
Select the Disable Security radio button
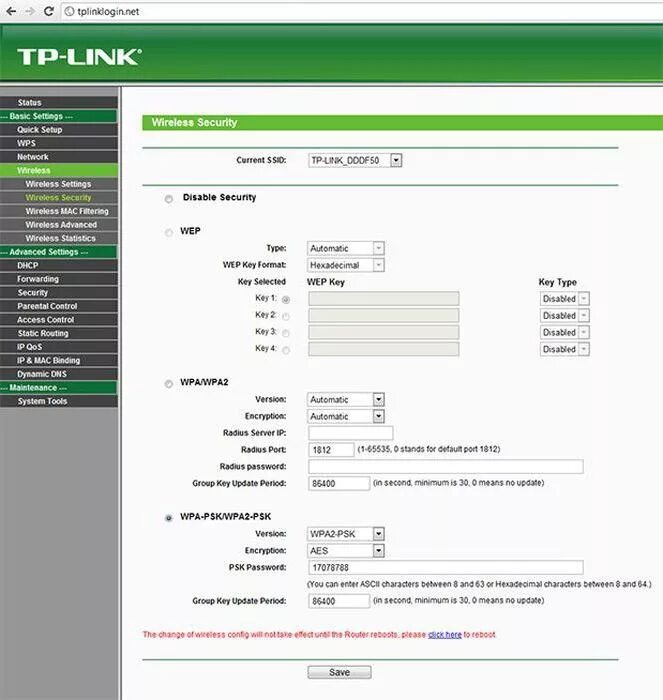tap(169, 199)
